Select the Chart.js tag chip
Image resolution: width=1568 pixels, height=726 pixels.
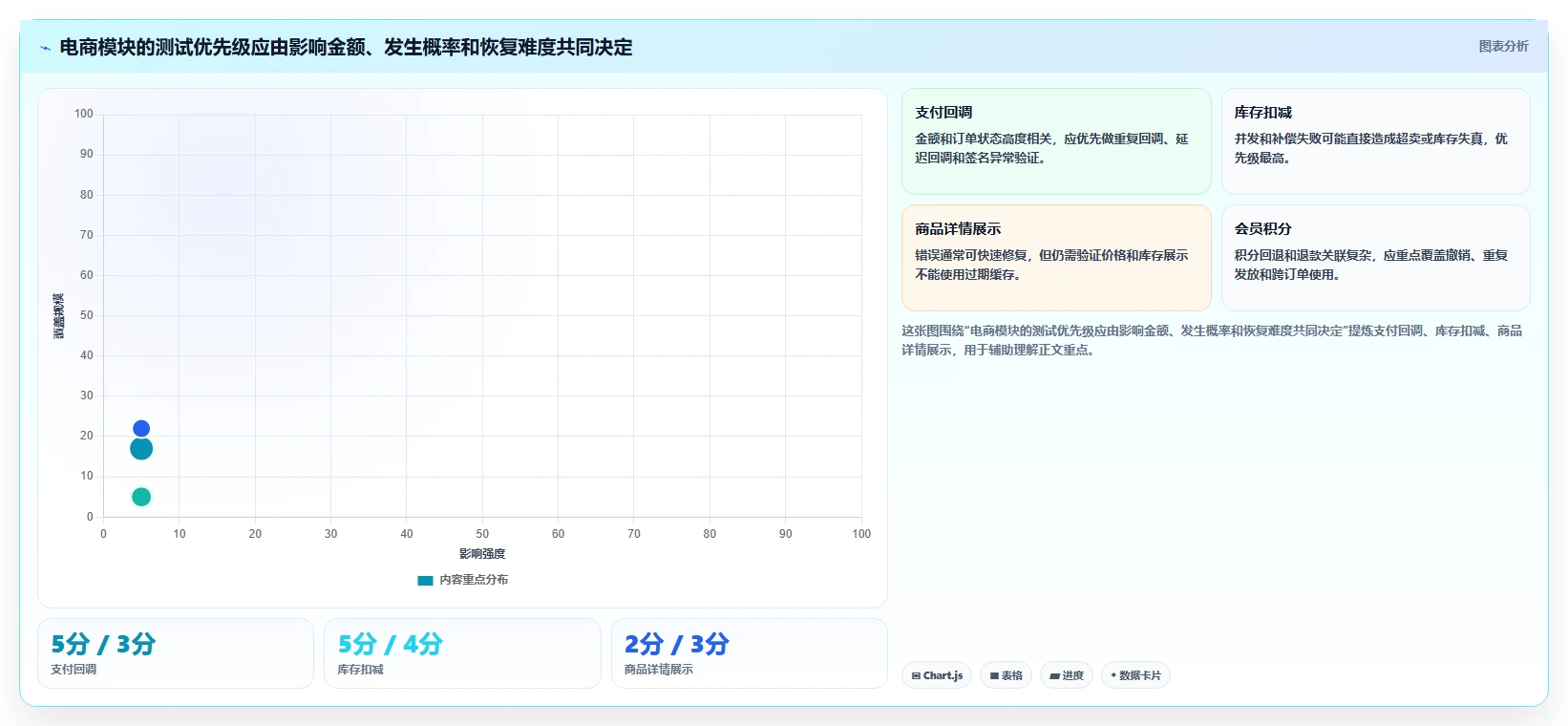(x=937, y=675)
